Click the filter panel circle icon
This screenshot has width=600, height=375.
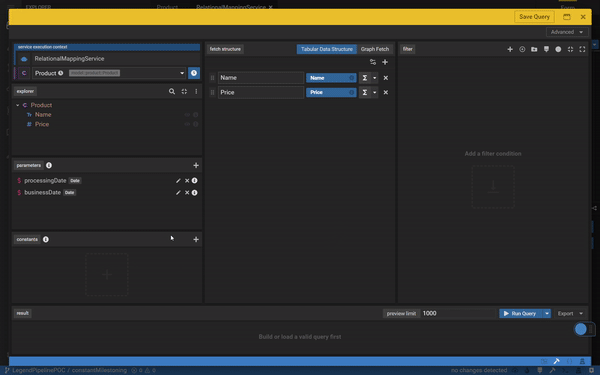[558, 49]
